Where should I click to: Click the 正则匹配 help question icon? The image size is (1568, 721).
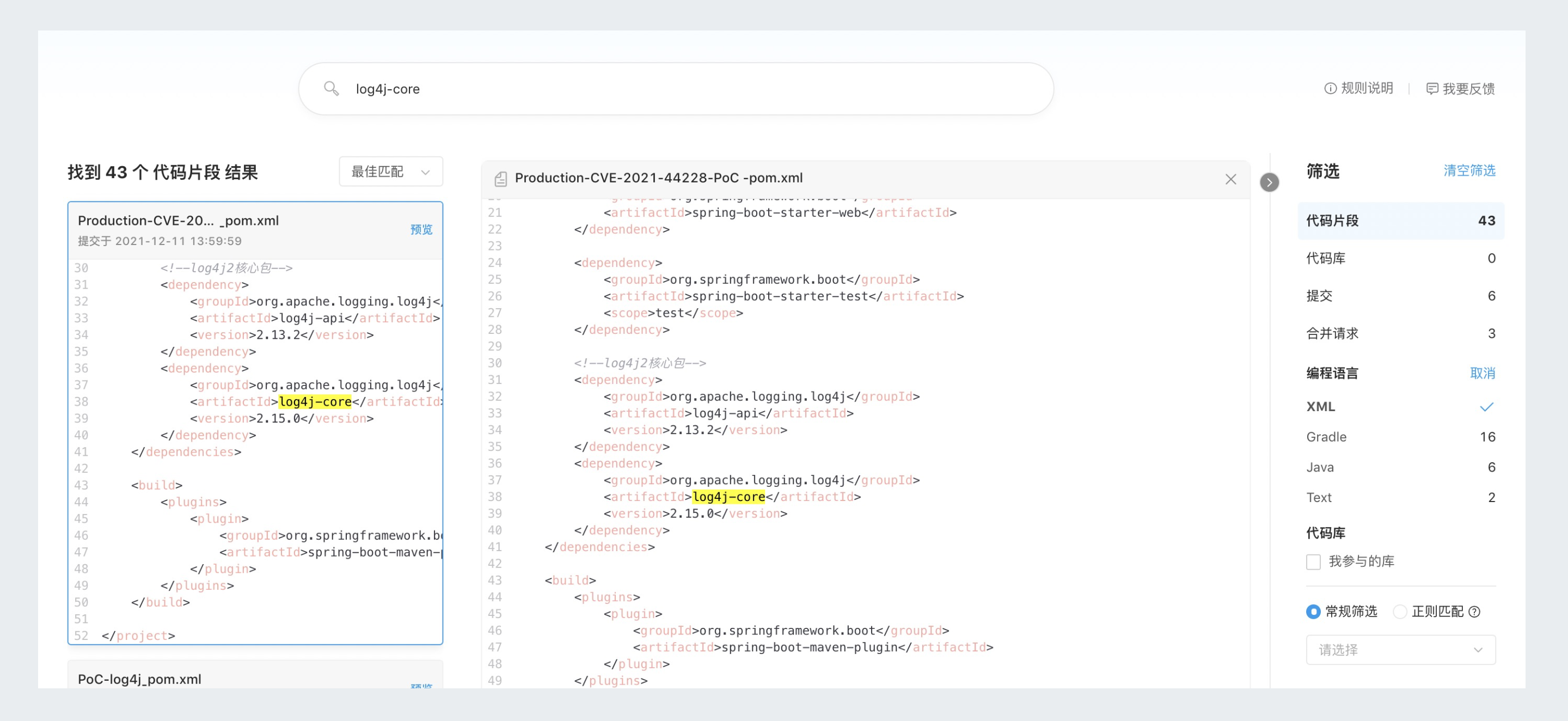(1474, 612)
